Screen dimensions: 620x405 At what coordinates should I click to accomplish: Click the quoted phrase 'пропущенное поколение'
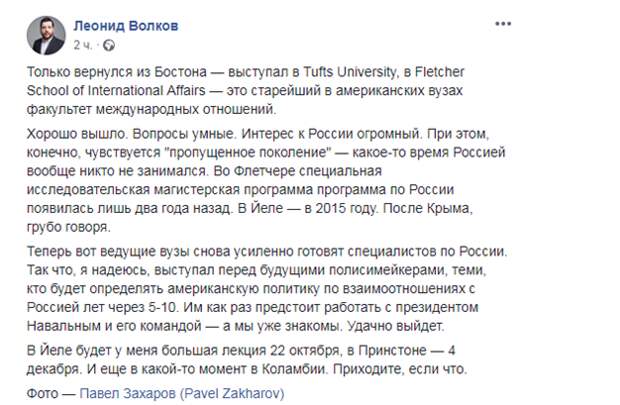pyautogui.click(x=250, y=153)
